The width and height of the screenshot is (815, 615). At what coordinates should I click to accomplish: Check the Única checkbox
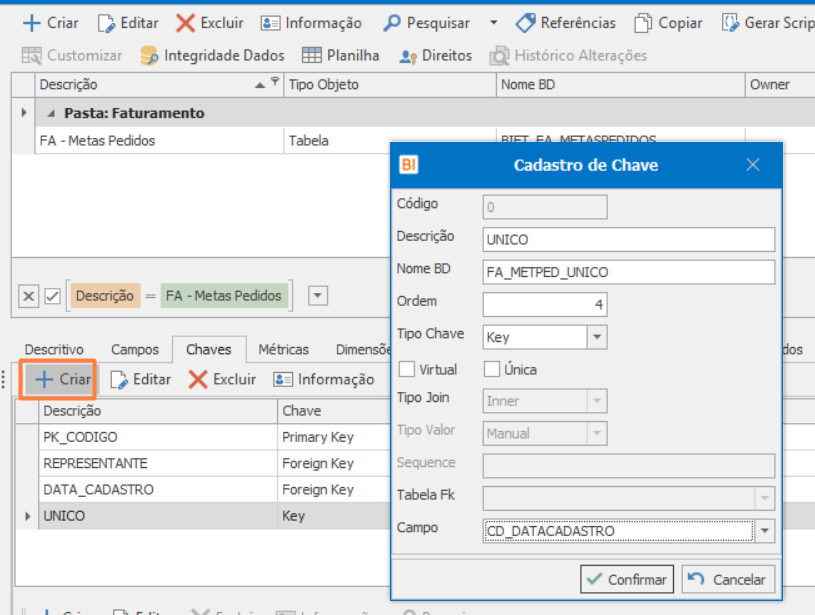coord(492,369)
